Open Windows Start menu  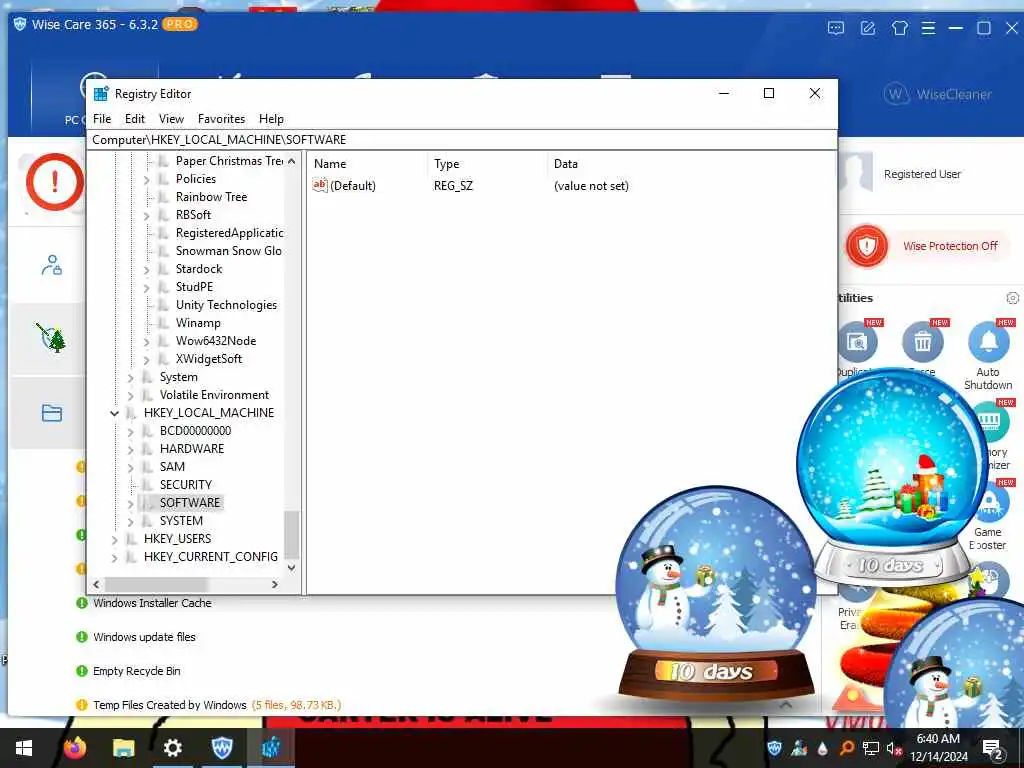(x=24, y=748)
